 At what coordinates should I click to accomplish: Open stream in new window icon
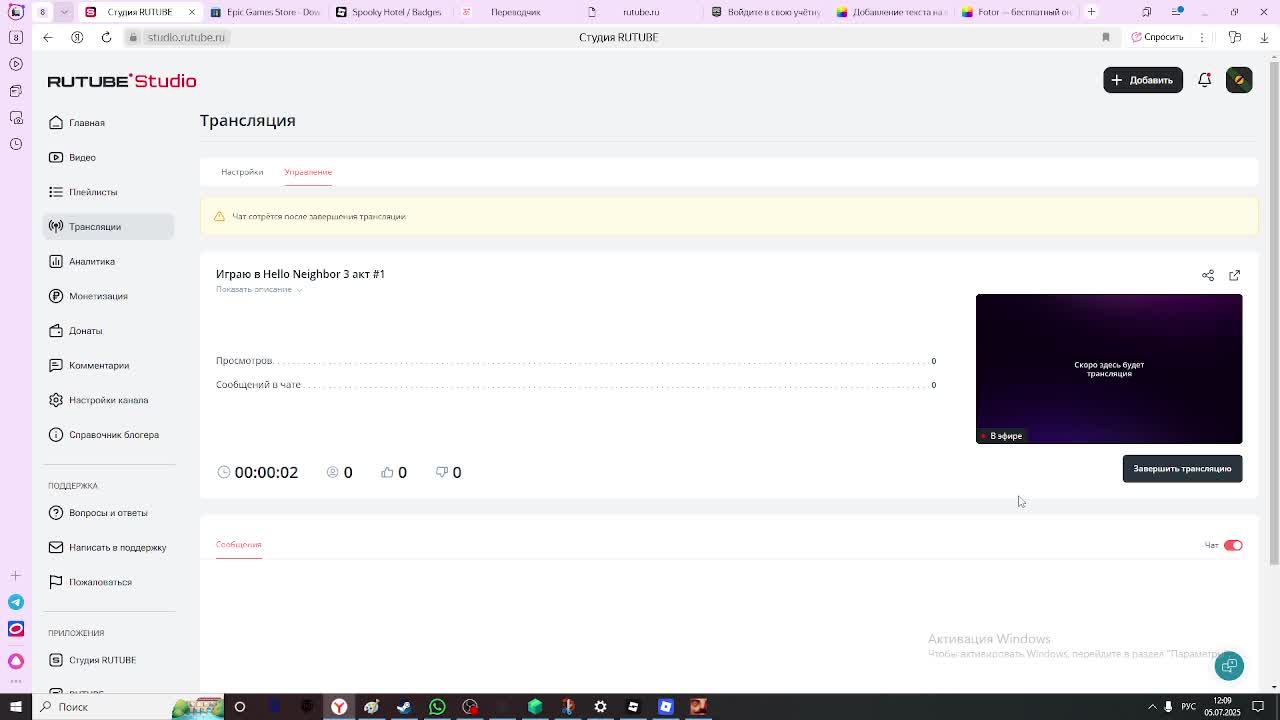(x=1235, y=275)
